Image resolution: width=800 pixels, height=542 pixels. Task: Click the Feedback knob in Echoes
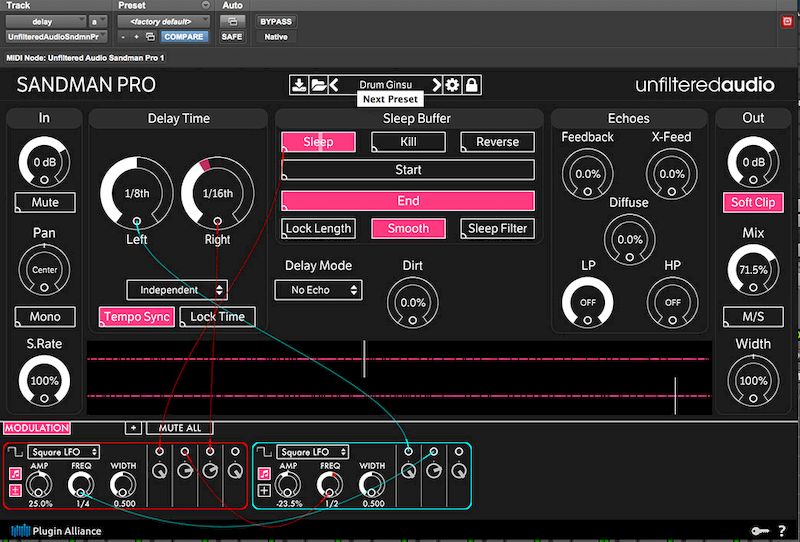(588, 174)
